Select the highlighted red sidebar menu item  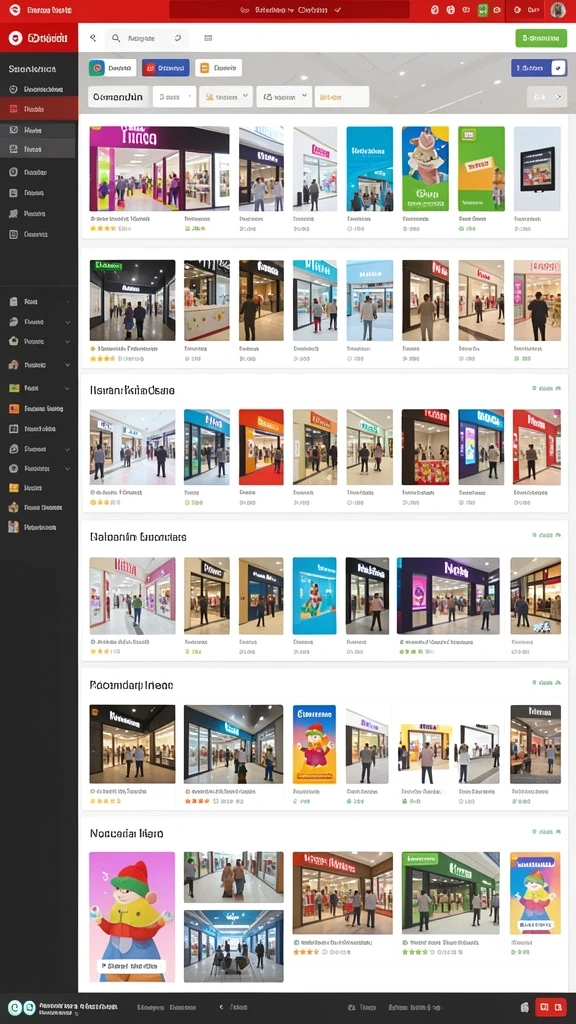(39, 109)
